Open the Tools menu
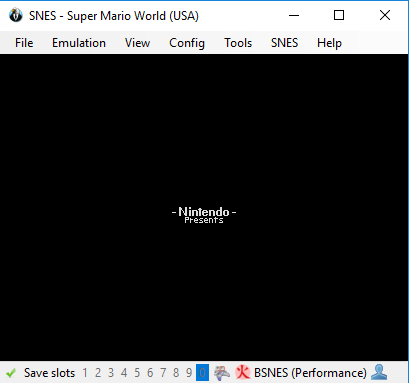This screenshot has width=409, height=383. 238,43
